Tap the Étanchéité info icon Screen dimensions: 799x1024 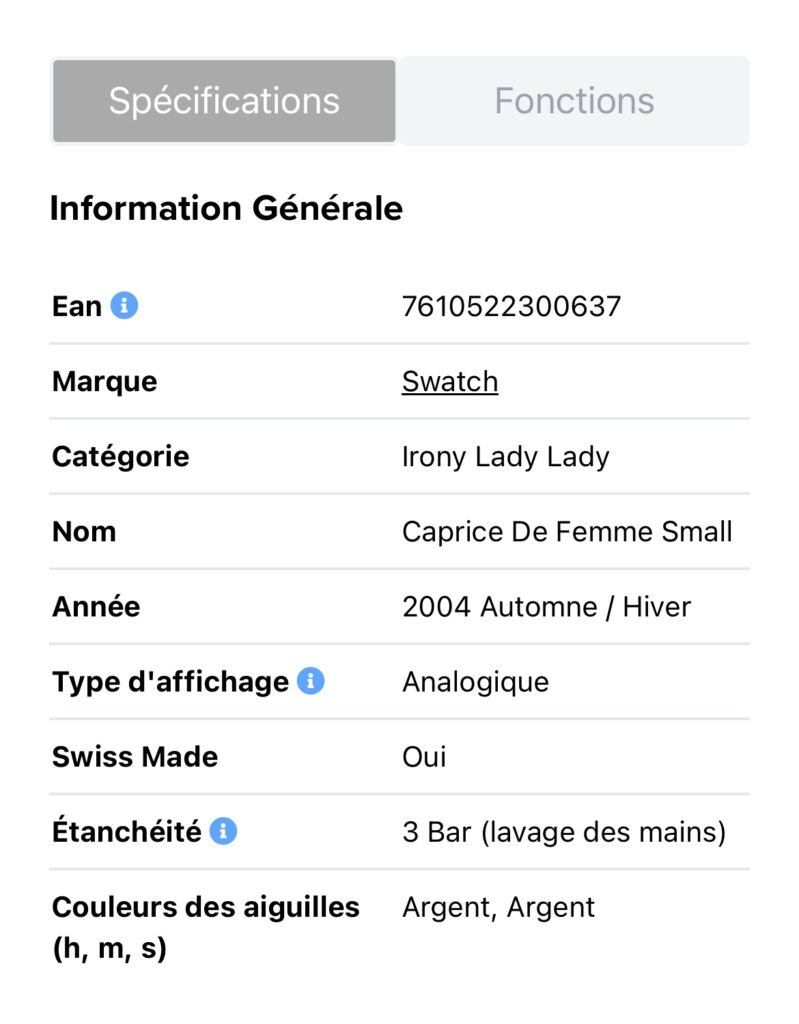pyautogui.click(x=223, y=831)
